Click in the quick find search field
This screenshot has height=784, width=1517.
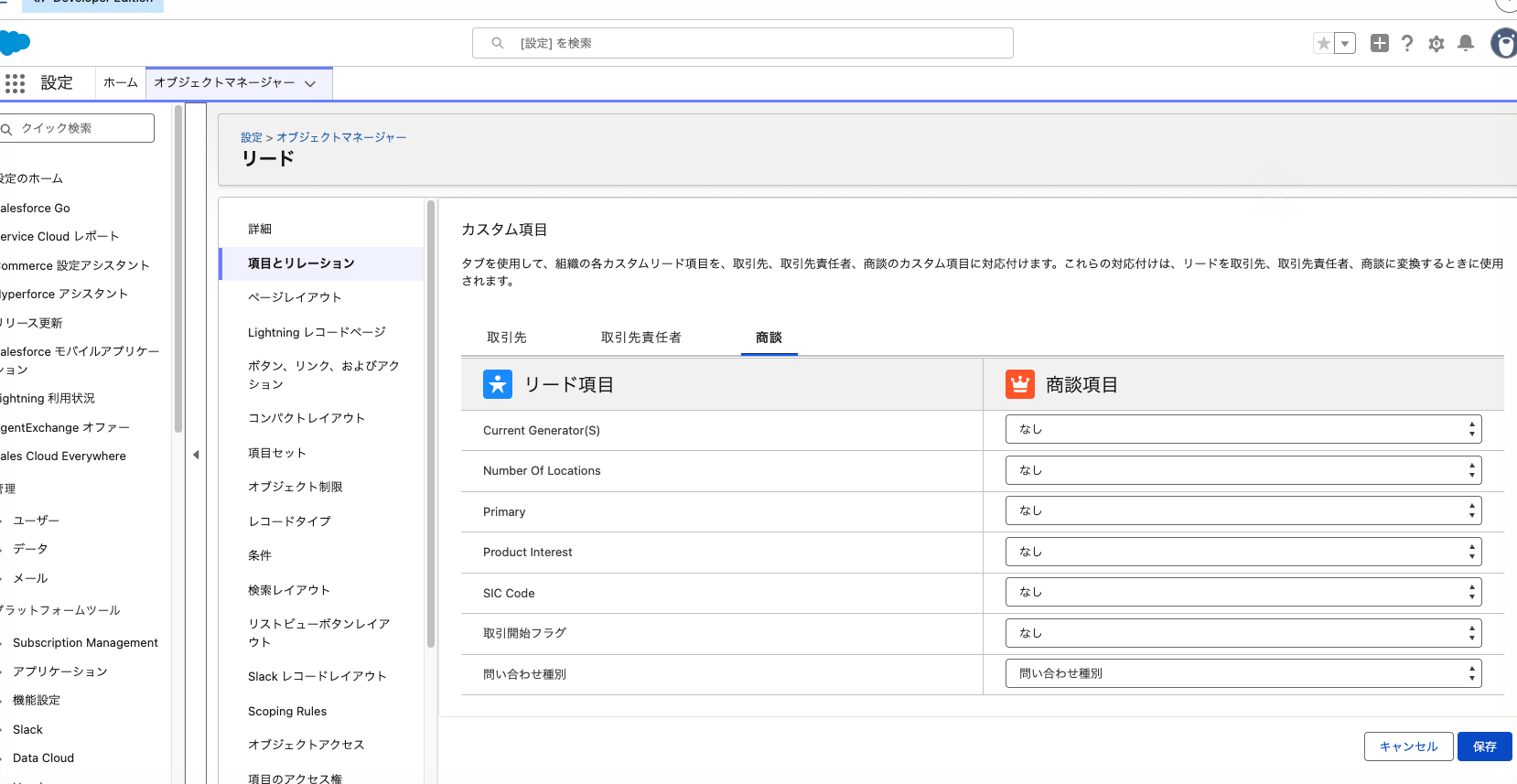pos(77,128)
